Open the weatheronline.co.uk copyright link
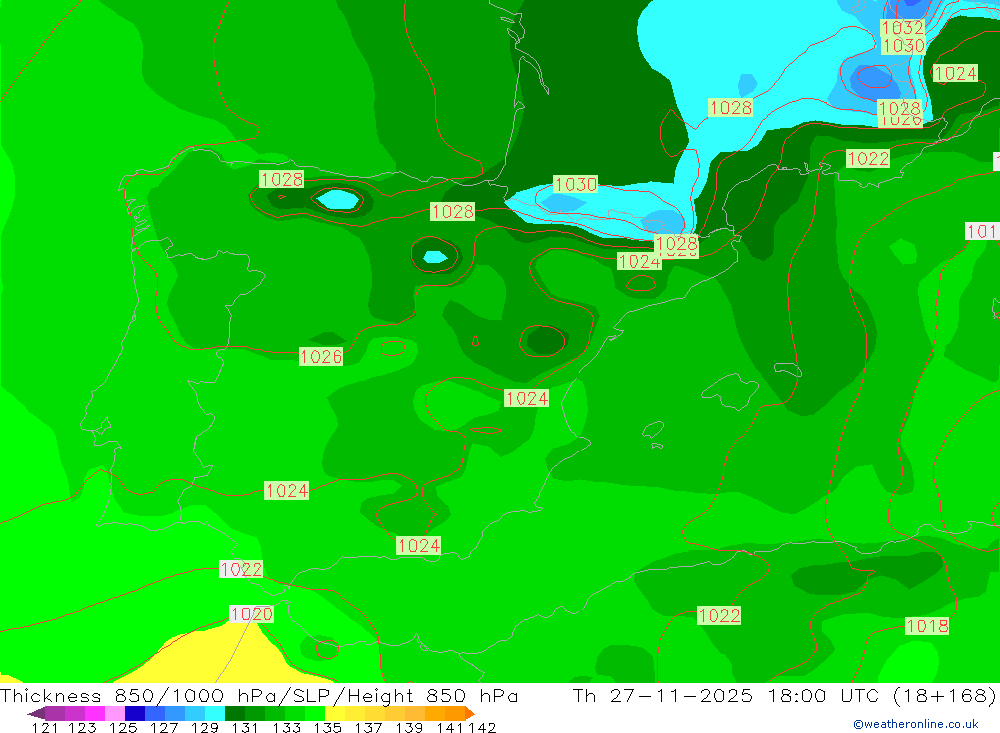The image size is (1000, 733). click(916, 724)
